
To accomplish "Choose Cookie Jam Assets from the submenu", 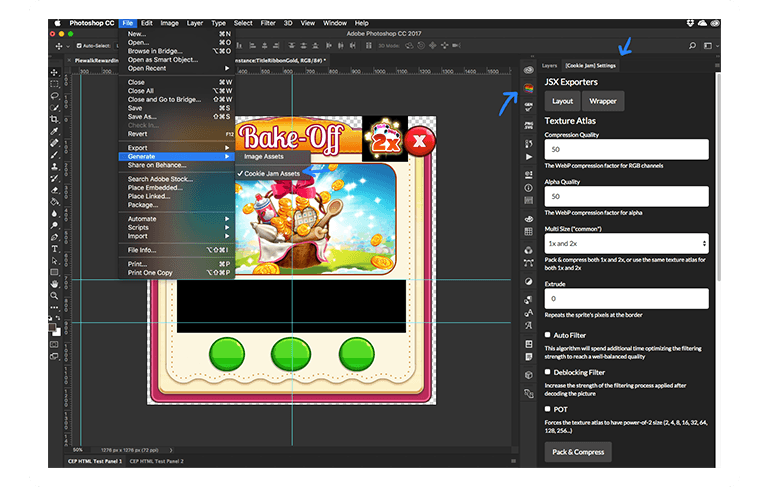I will pyautogui.click(x=271, y=173).
